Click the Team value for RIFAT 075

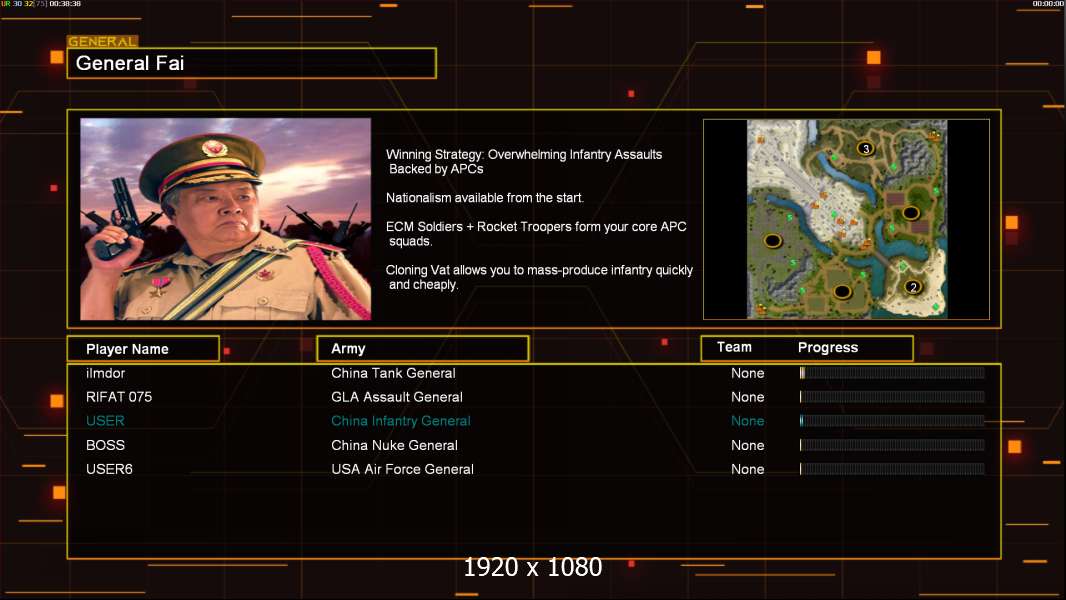pyautogui.click(x=748, y=397)
